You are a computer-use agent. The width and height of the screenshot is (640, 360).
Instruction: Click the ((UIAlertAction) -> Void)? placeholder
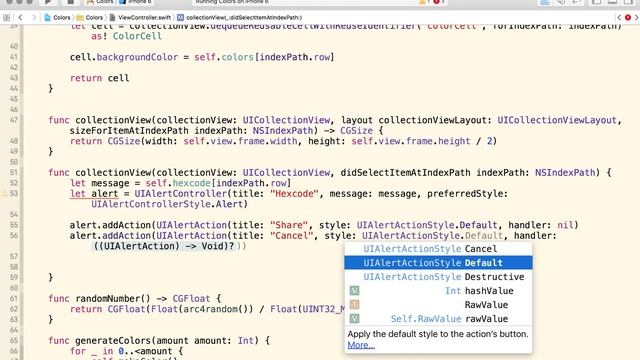pyautogui.click(x=165, y=246)
